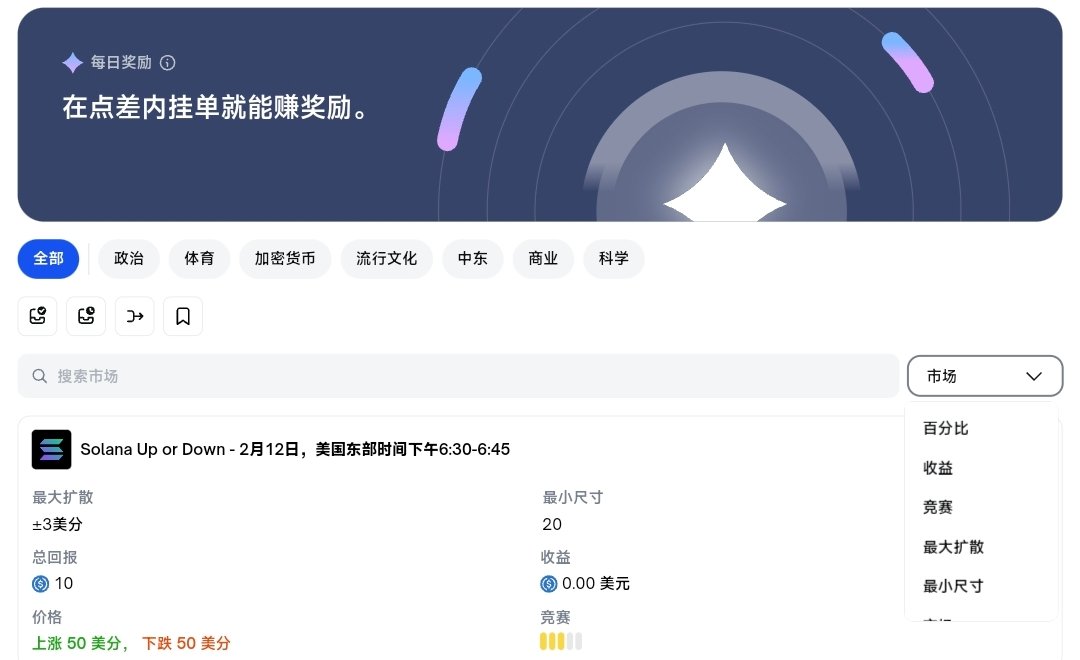The width and height of the screenshot is (1080, 660).
Task: Choose 最小尺寸 in the sort dropdown
Action: [x=953, y=587]
